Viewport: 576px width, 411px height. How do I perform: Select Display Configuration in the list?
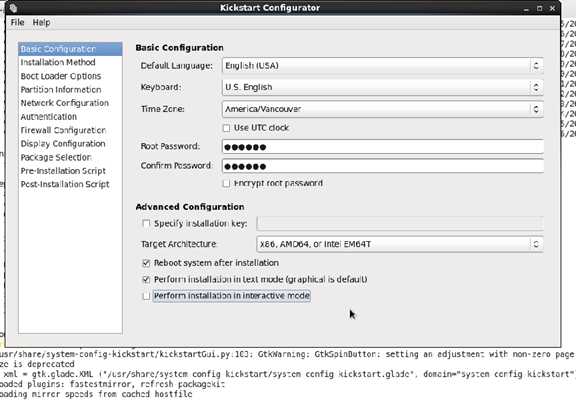click(70, 144)
